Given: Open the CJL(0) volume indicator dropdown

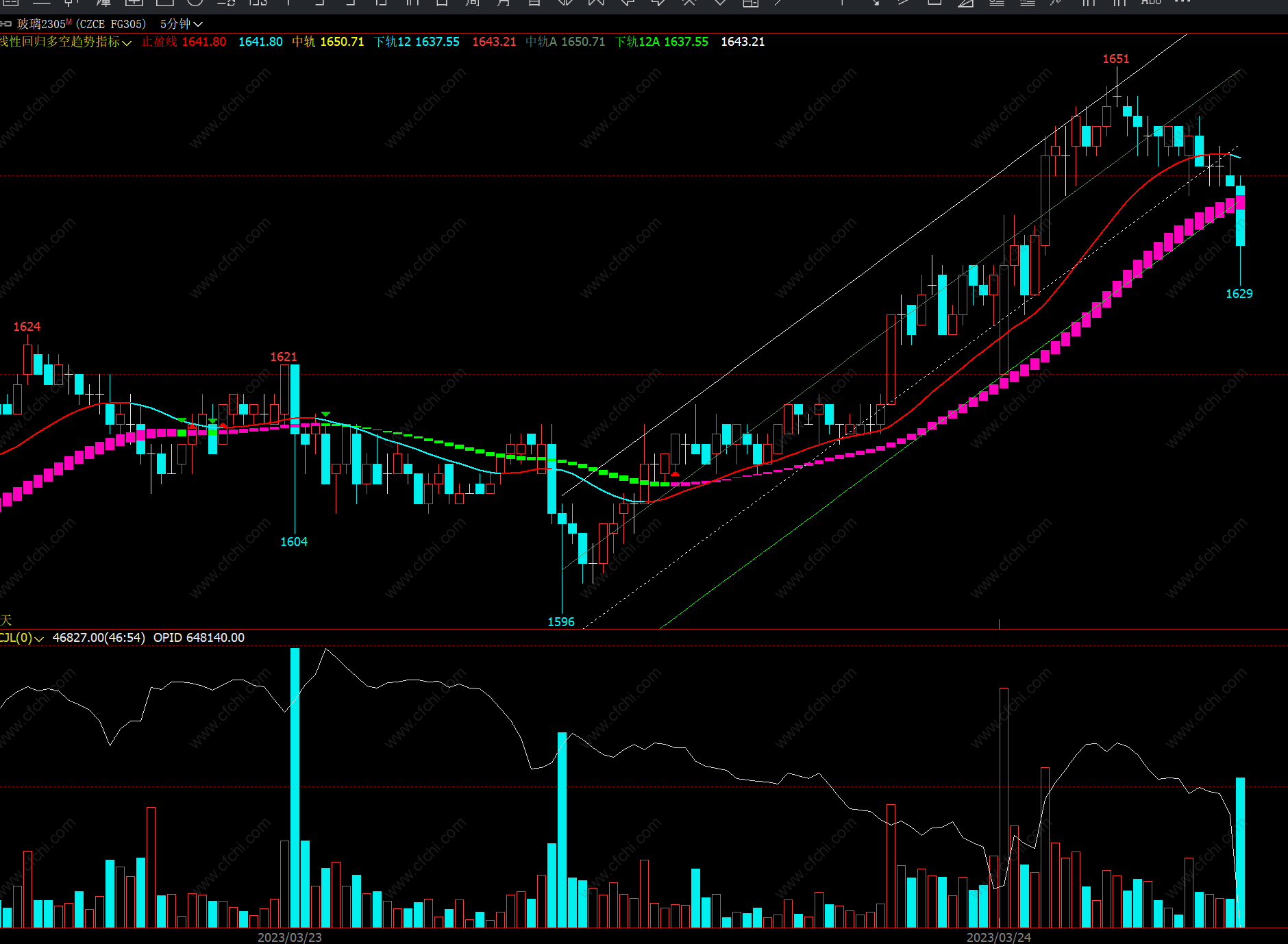Looking at the screenshot, I should click(22, 638).
